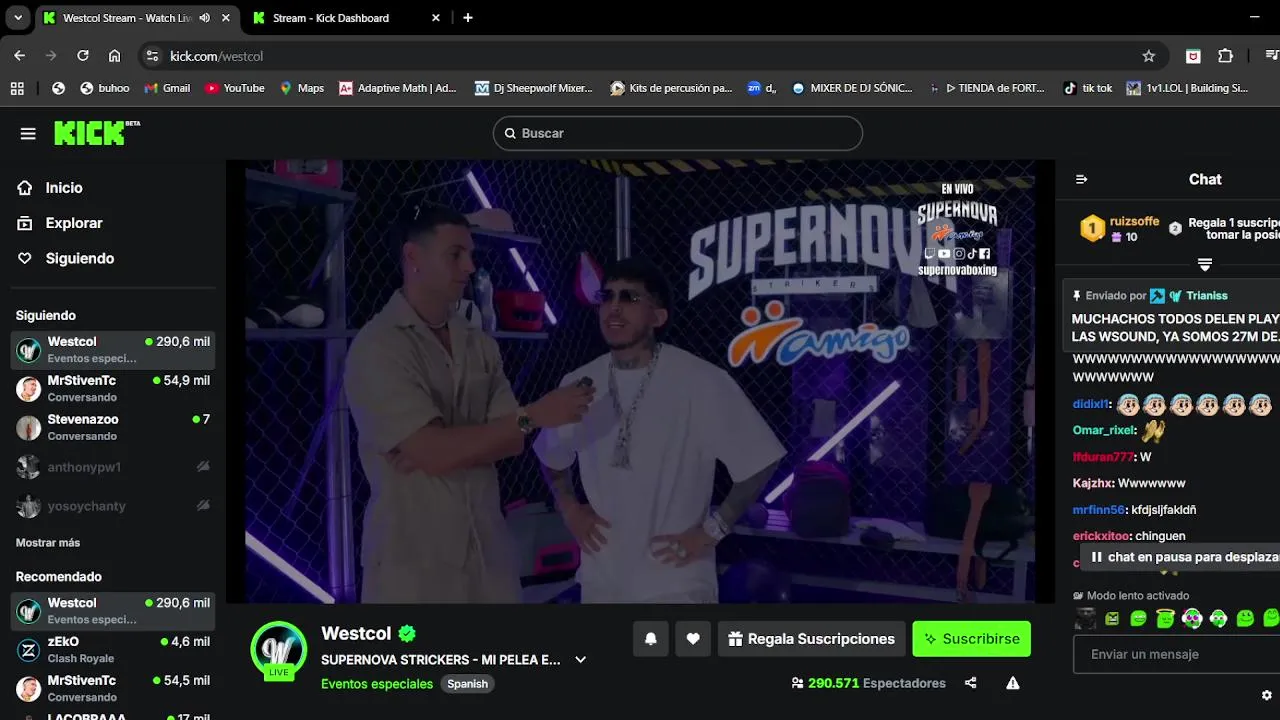Open a new browser tab
This screenshot has width=1280, height=720.
tap(468, 18)
